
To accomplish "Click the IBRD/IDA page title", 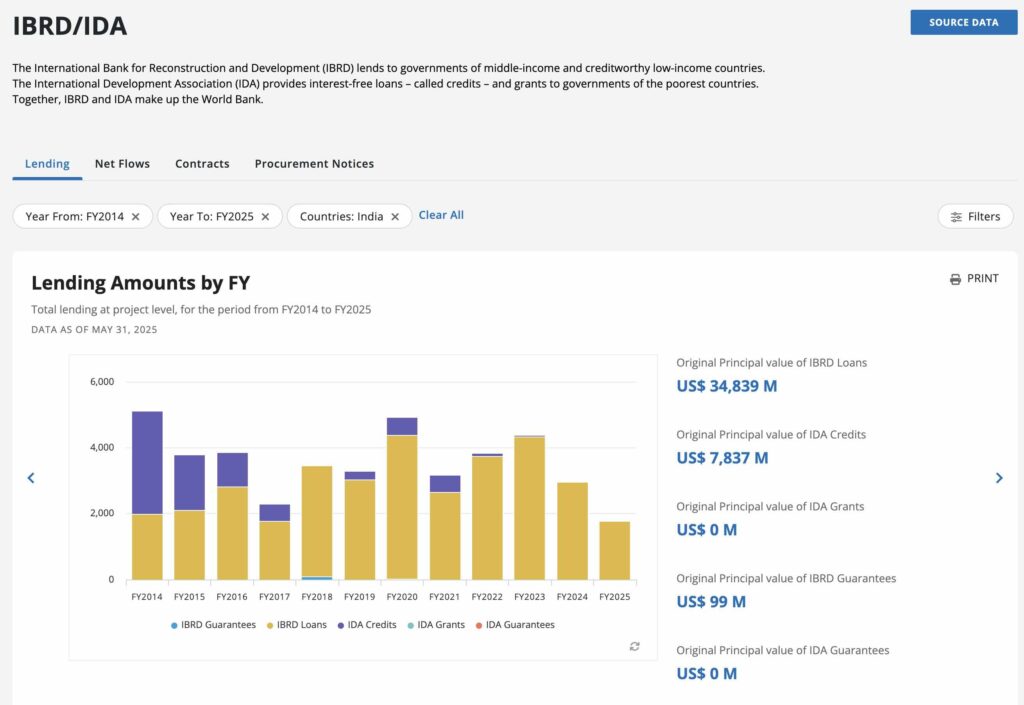I will (70, 26).
